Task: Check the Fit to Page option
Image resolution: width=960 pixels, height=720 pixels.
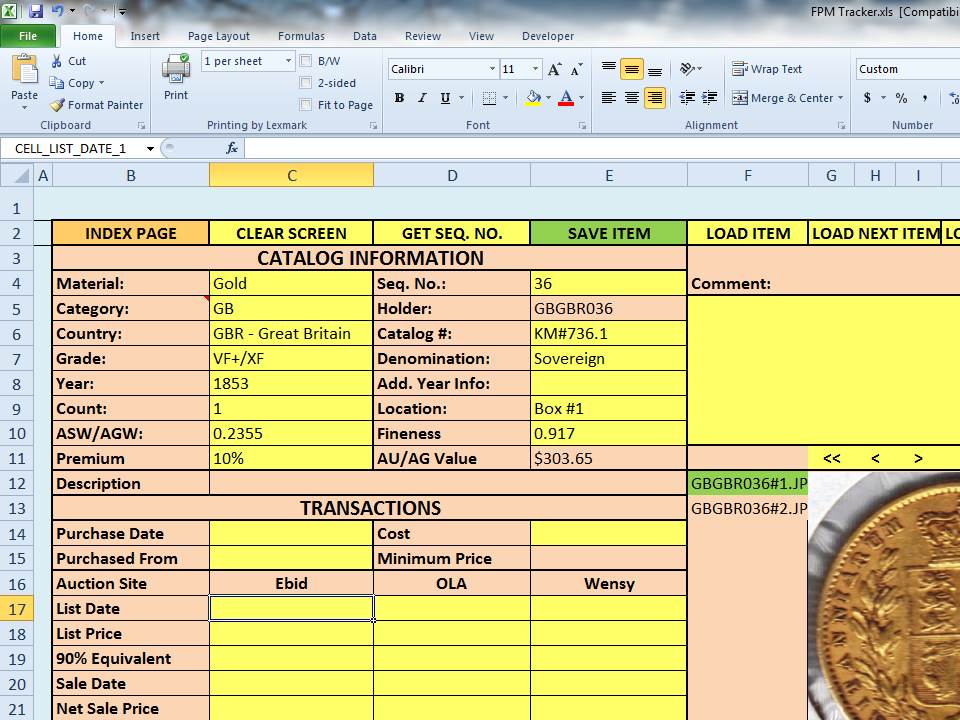Action: (x=306, y=105)
